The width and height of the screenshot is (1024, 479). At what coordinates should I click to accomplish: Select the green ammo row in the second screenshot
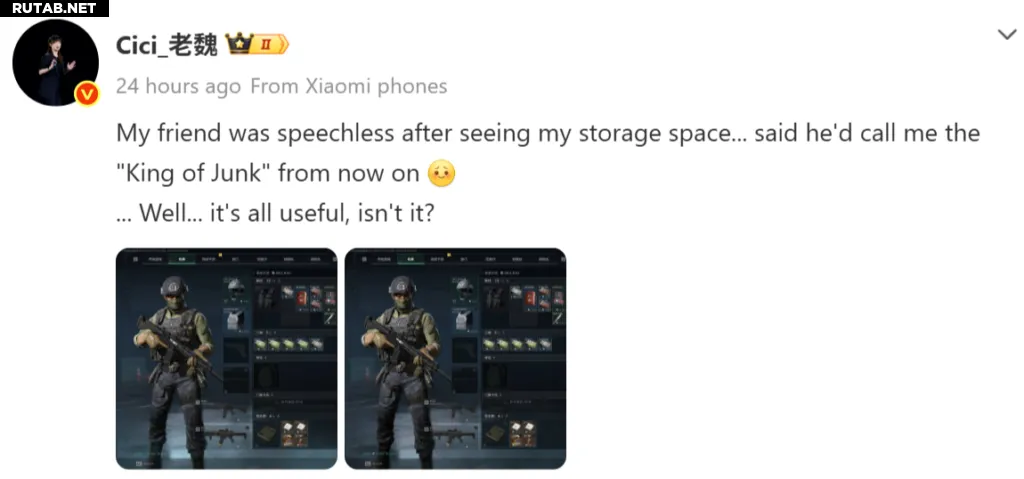pyautogui.click(x=517, y=344)
